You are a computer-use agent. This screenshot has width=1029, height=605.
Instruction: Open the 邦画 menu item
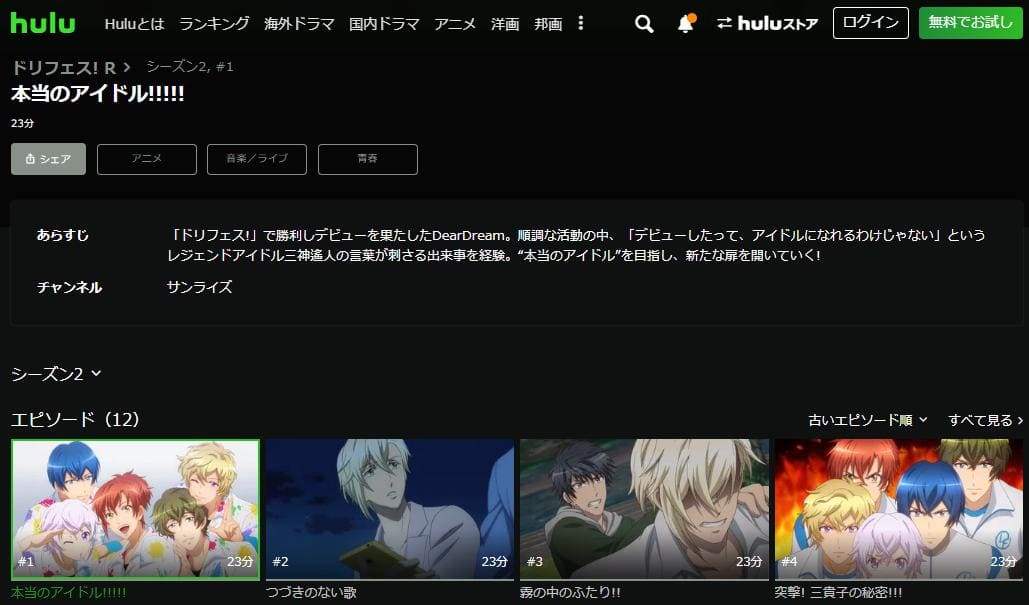click(548, 24)
